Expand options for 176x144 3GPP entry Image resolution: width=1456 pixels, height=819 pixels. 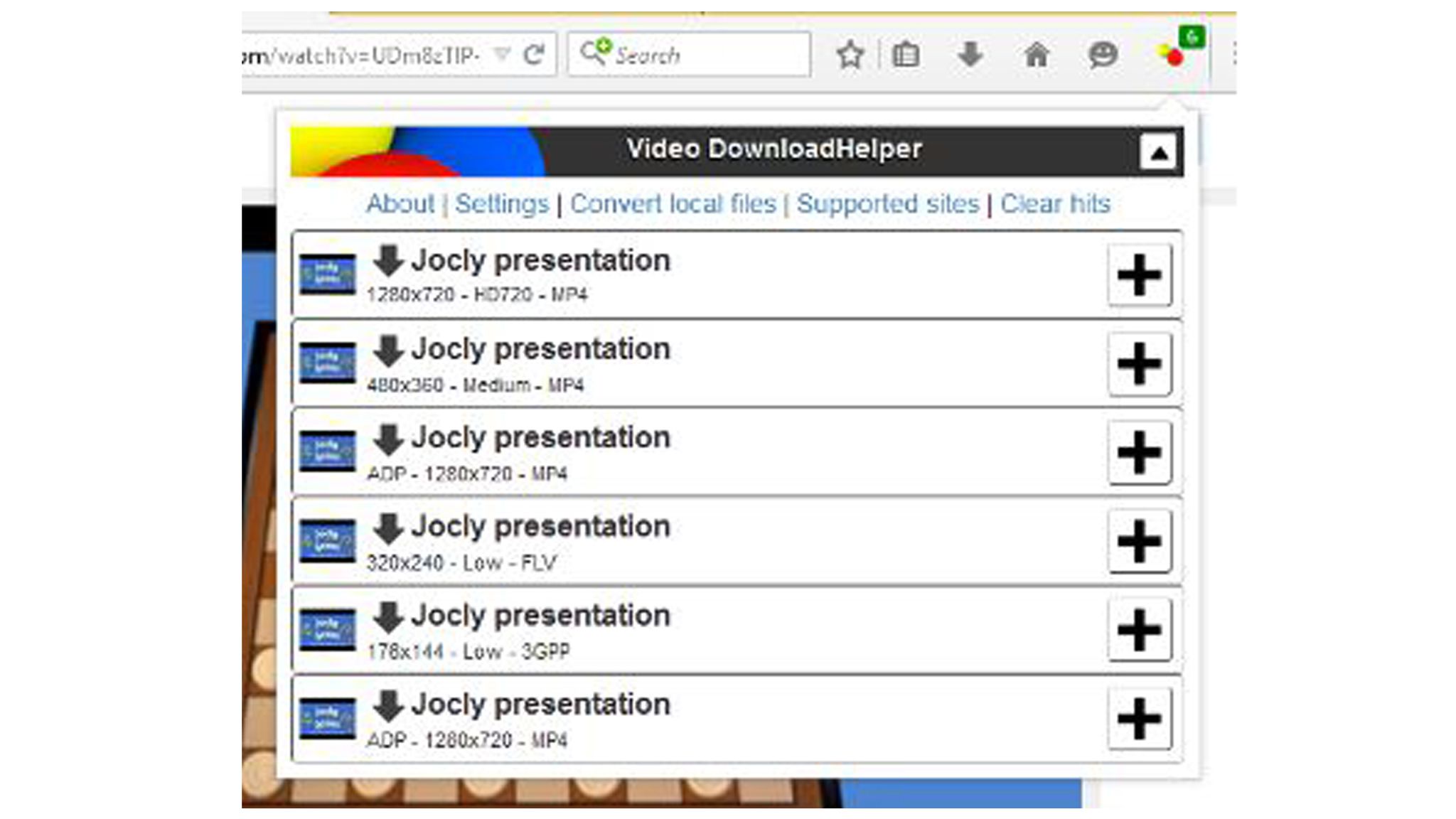point(1139,629)
